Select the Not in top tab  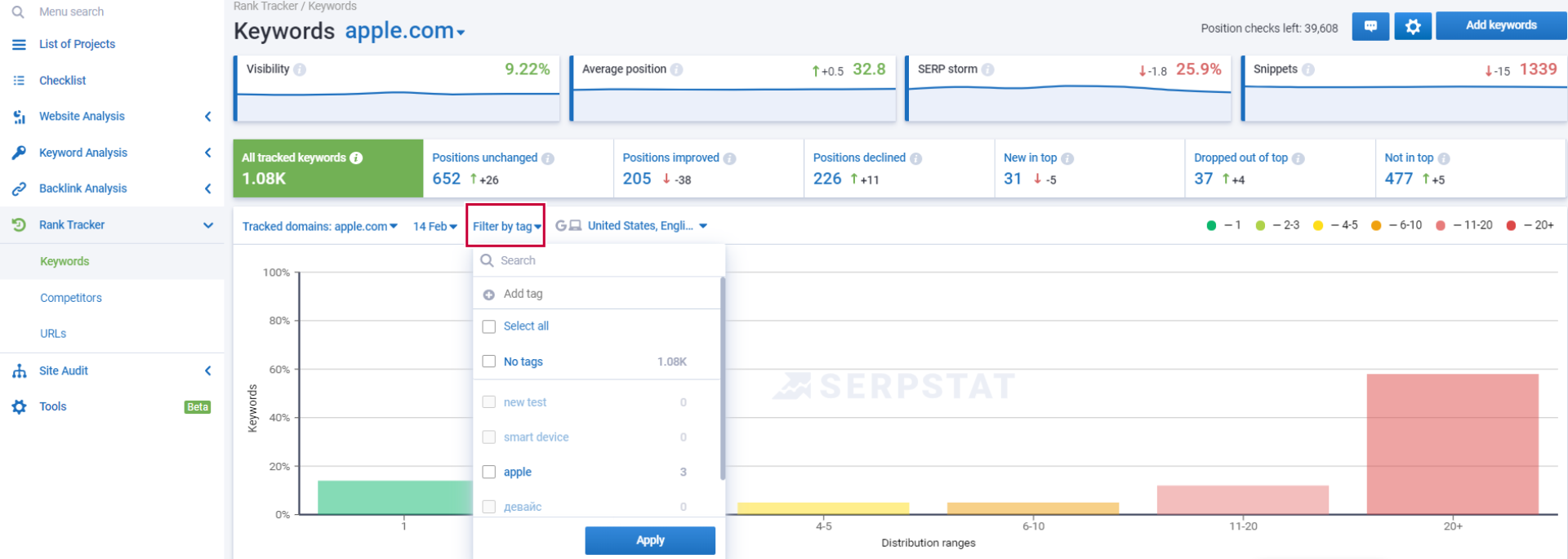tap(1470, 168)
